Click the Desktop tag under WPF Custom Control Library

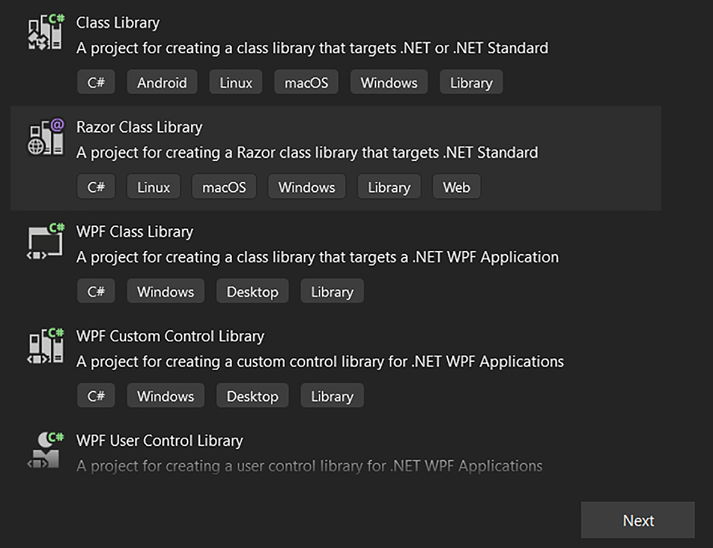(252, 396)
